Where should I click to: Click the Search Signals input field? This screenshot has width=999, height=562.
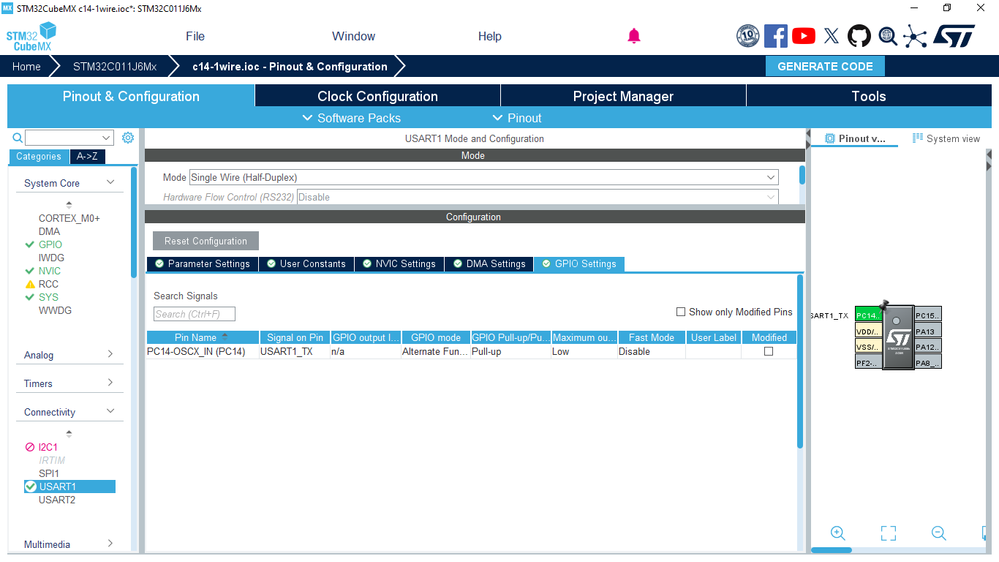(194, 314)
